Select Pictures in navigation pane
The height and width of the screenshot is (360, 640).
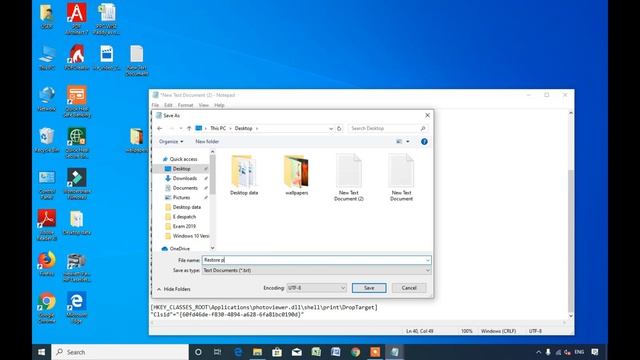pos(181,198)
